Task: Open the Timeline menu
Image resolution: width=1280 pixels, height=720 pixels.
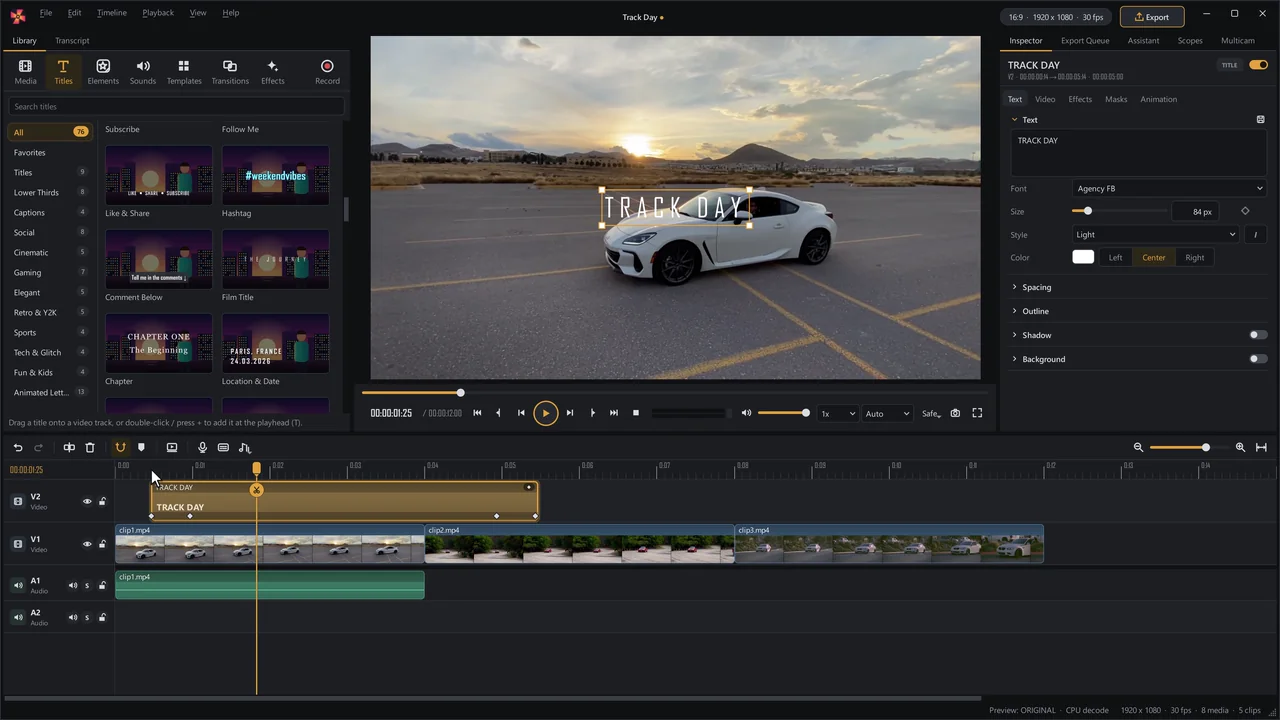Action: 112,13
